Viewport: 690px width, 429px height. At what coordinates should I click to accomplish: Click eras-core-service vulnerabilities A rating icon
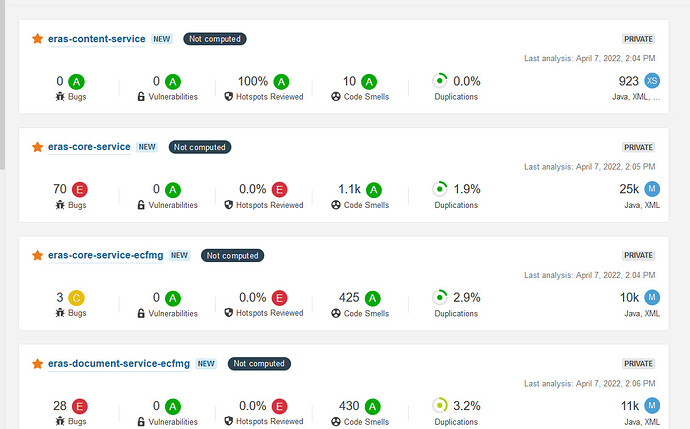[x=173, y=189]
